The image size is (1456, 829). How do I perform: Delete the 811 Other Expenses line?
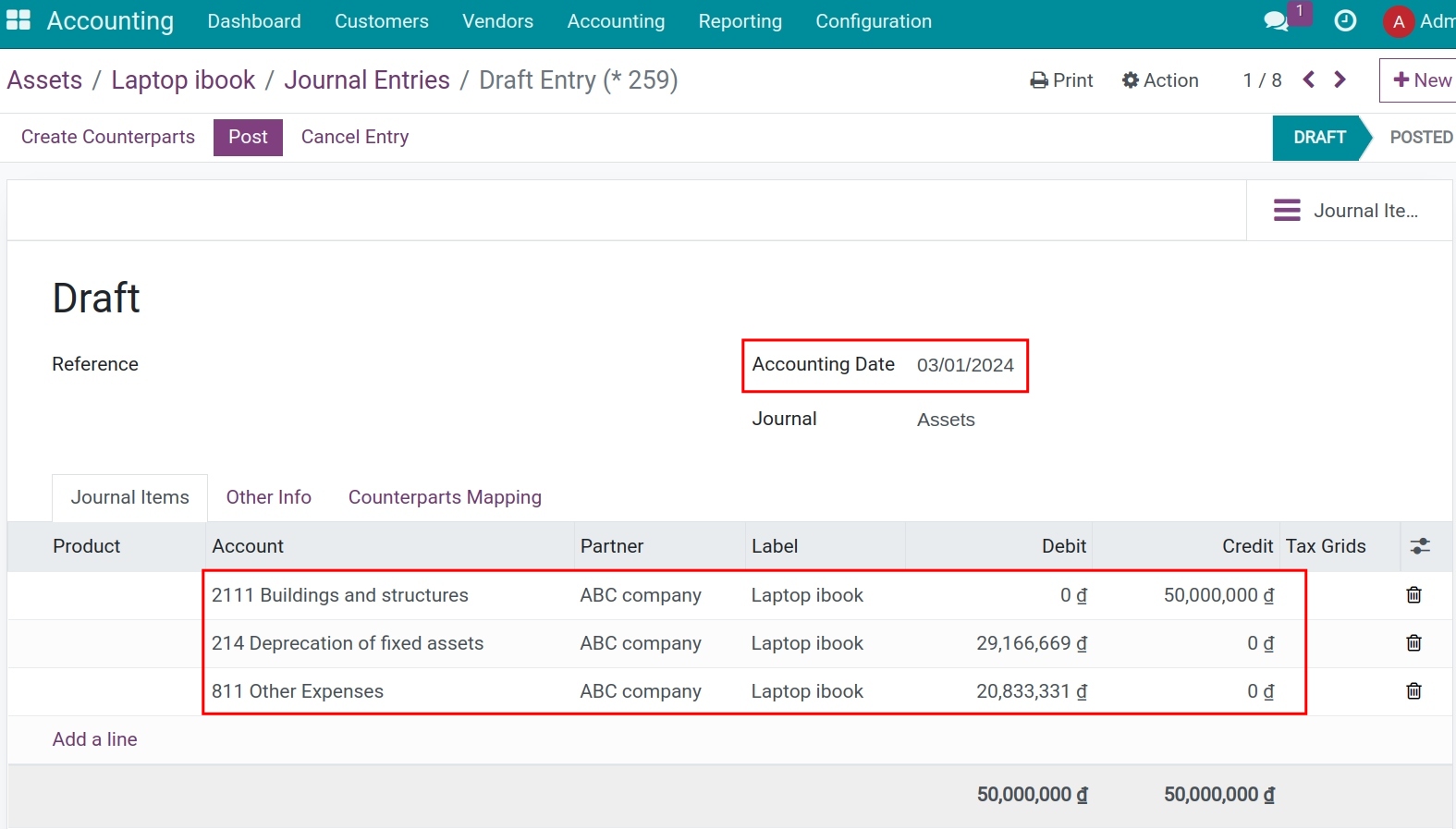(1413, 691)
